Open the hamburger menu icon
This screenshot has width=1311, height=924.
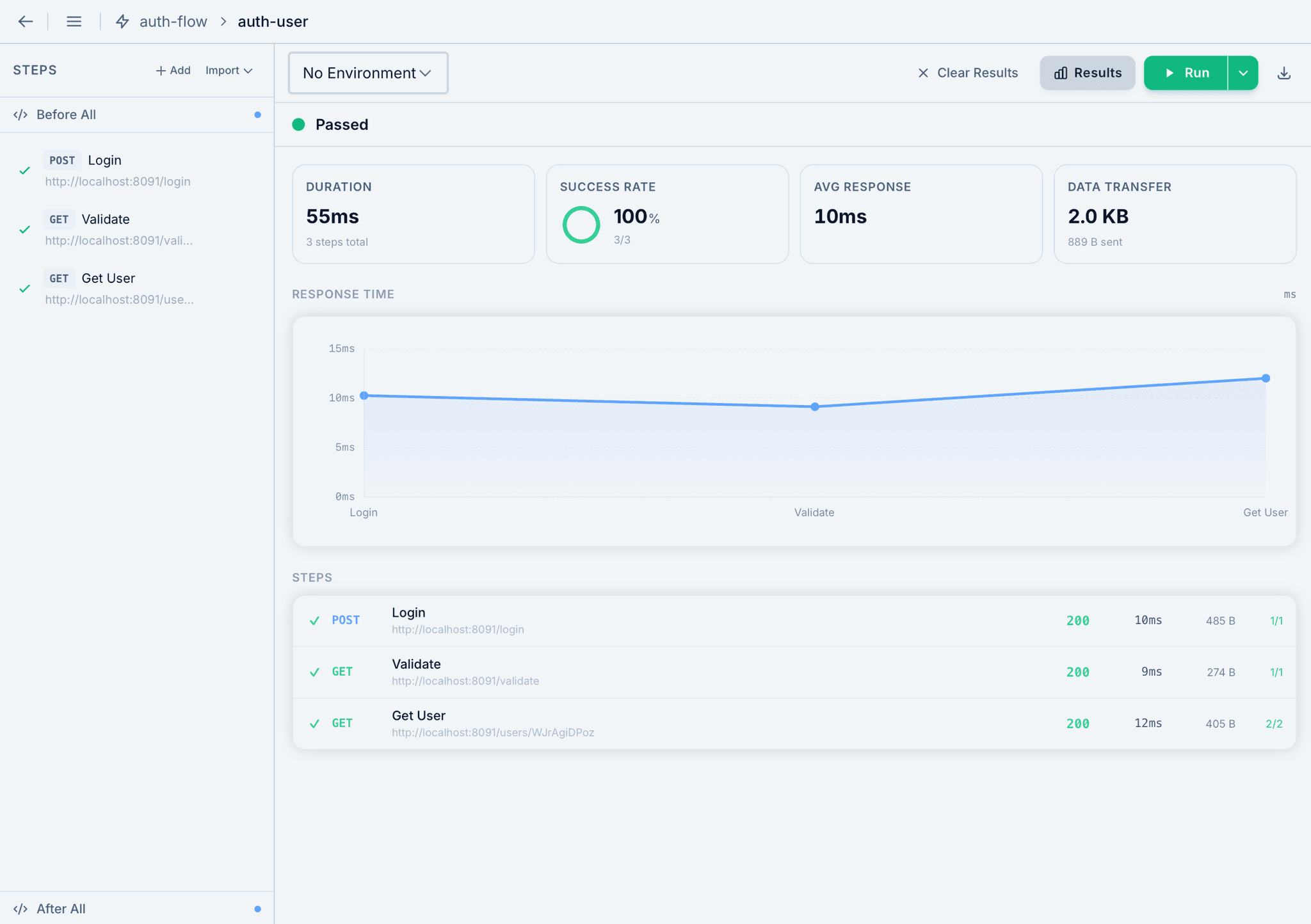[x=74, y=21]
